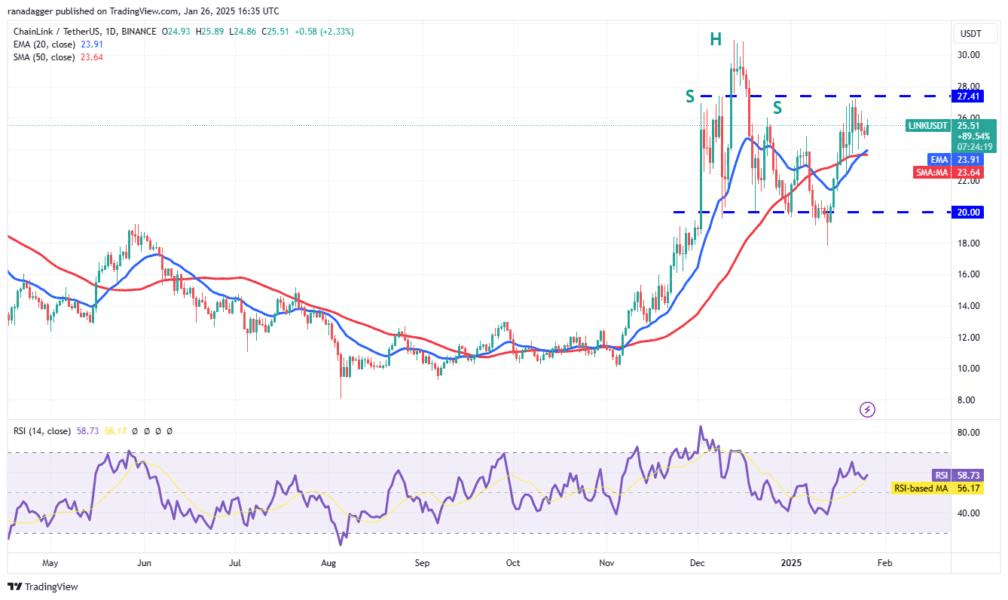This screenshot has width=1008, height=600.
Task: Click the 07:24:19 countdown timer
Action: click(x=975, y=147)
